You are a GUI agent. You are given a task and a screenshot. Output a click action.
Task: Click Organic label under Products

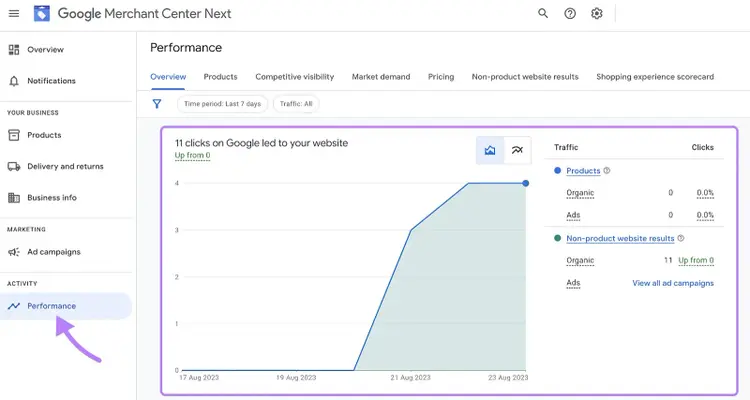pos(580,193)
